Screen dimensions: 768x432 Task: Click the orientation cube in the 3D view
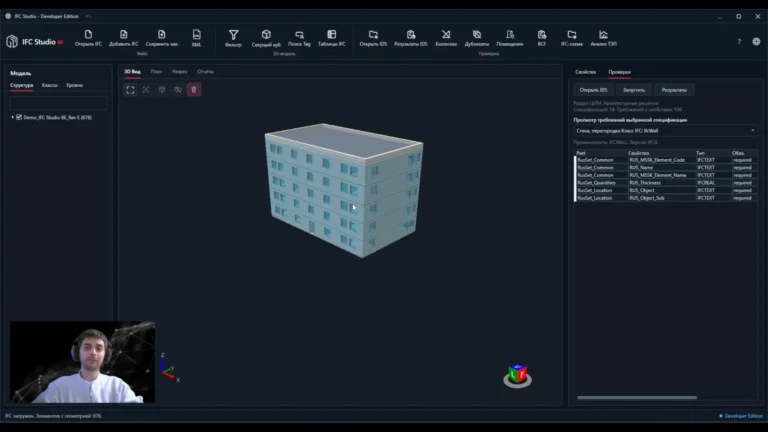[517, 375]
